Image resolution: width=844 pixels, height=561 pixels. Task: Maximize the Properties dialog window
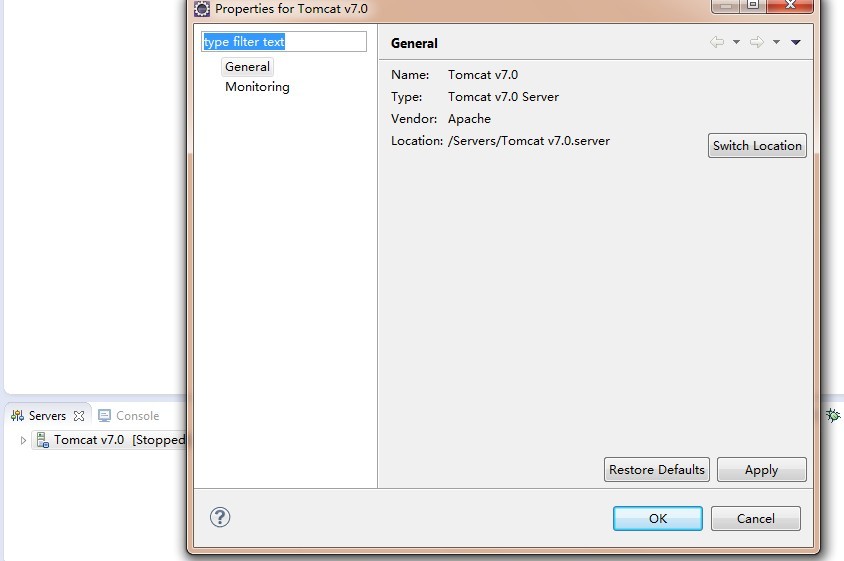(752, 5)
